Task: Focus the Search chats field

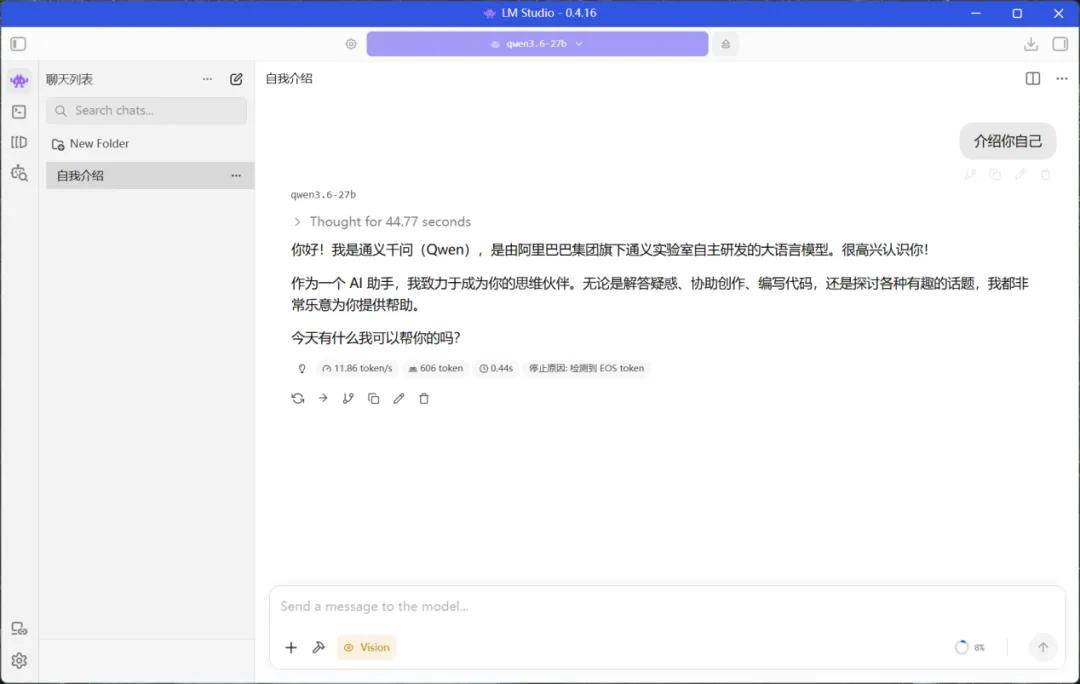Action: point(147,111)
